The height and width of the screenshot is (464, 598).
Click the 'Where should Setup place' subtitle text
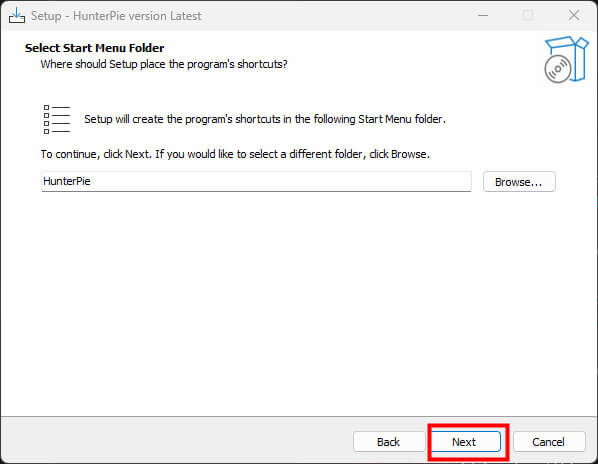coord(164,64)
